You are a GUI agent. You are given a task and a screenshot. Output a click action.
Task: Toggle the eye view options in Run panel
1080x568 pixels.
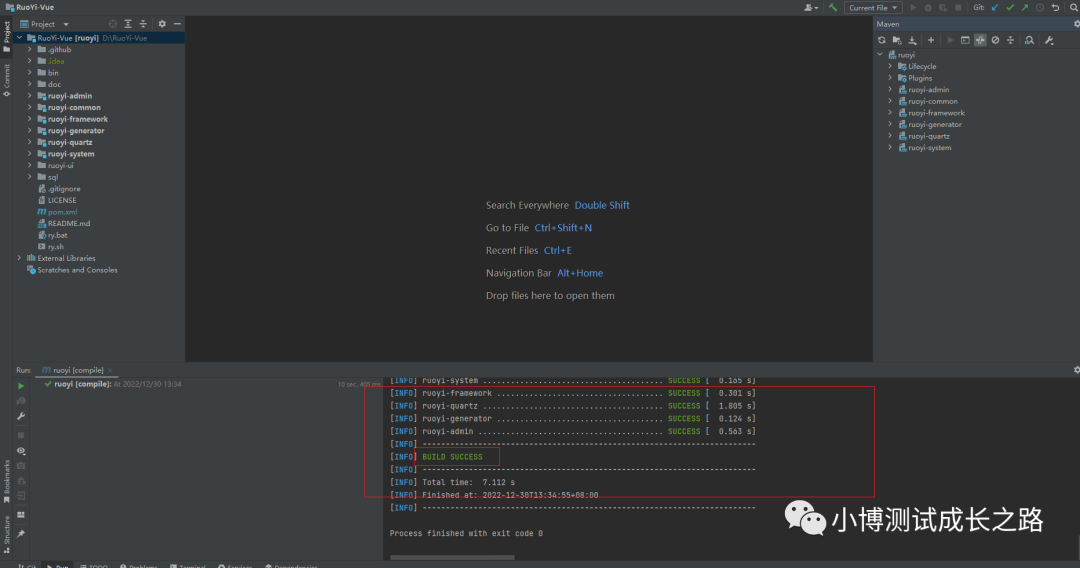pos(21,451)
